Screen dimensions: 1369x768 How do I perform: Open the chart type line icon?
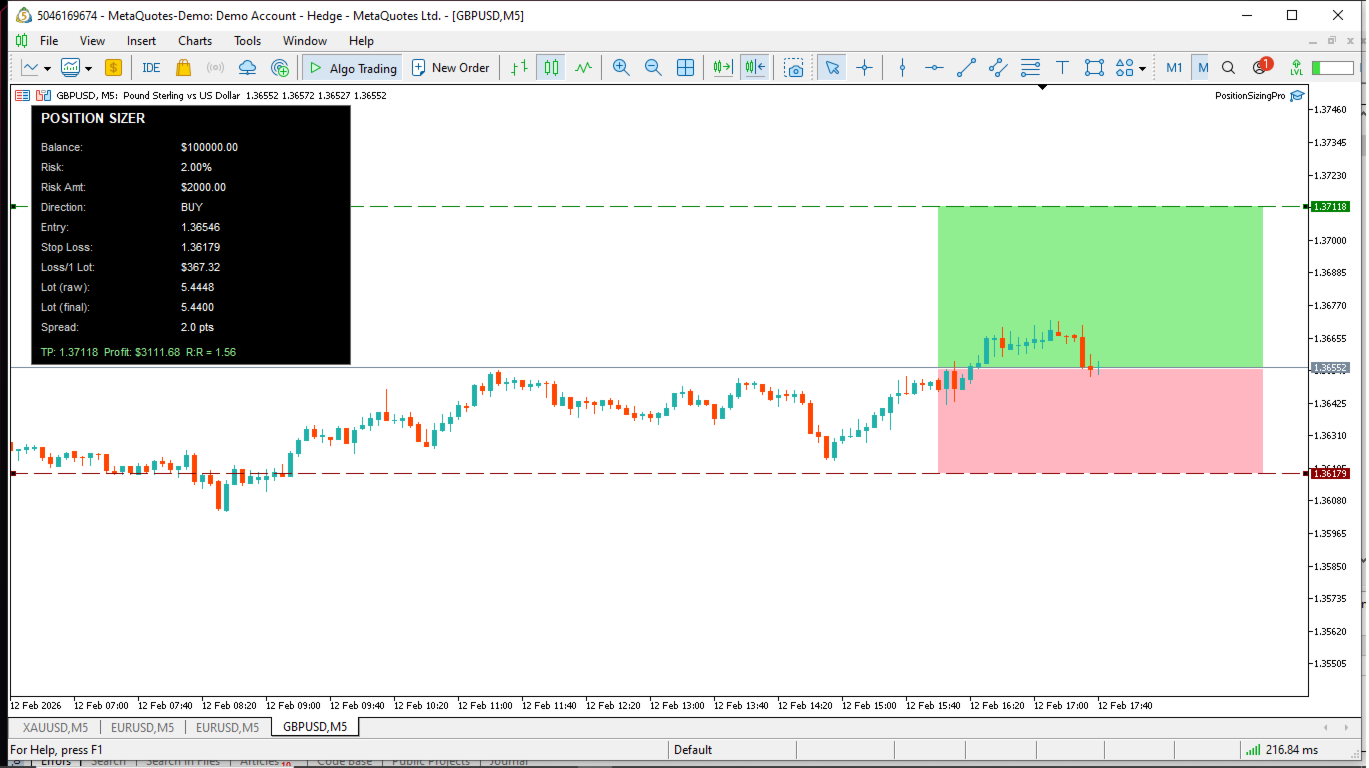[30, 68]
